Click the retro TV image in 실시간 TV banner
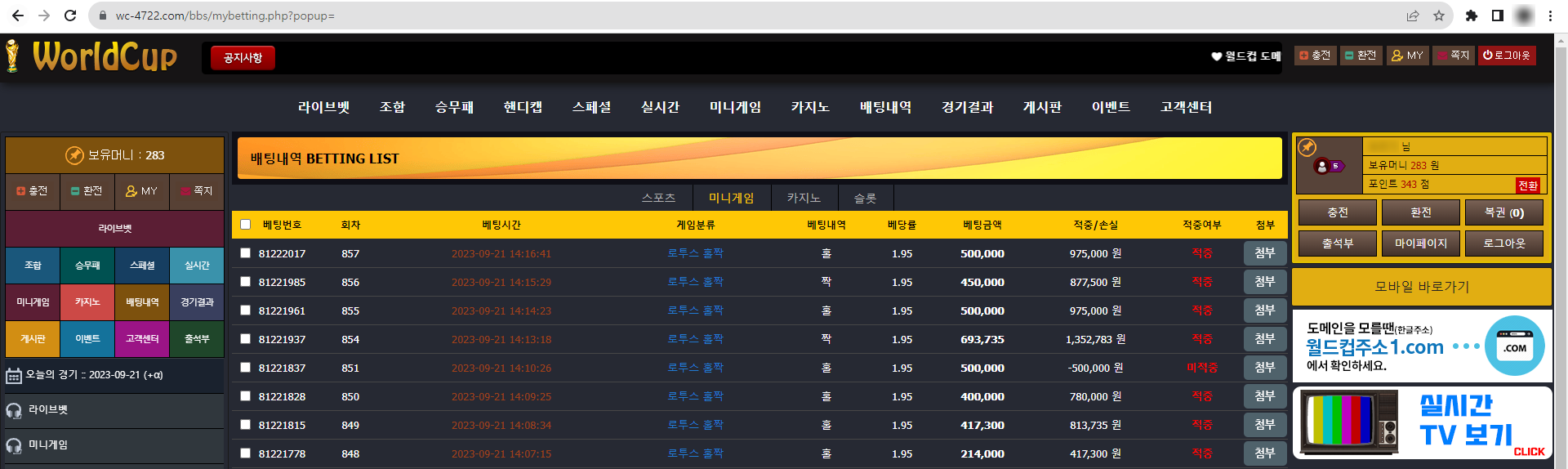1568x469 pixels. [x=1349, y=422]
